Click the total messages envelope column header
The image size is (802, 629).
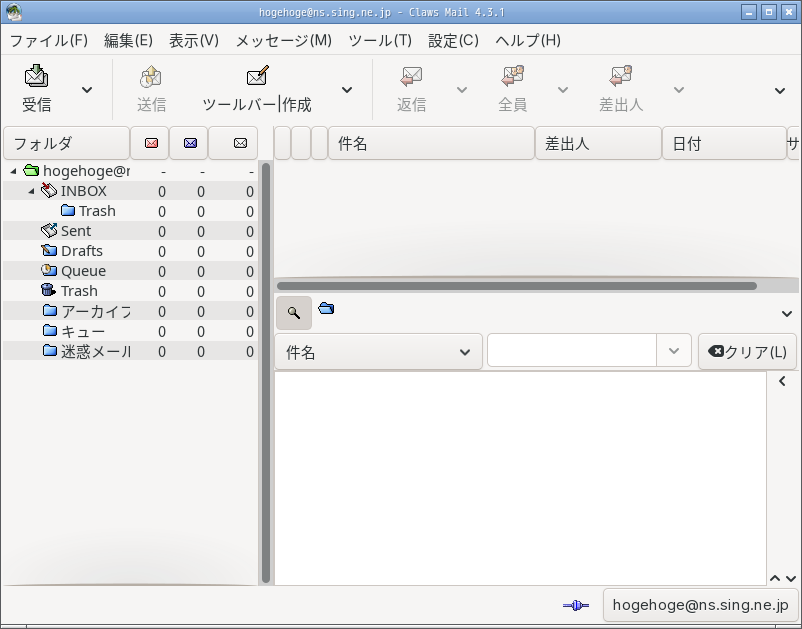pyautogui.click(x=234, y=142)
